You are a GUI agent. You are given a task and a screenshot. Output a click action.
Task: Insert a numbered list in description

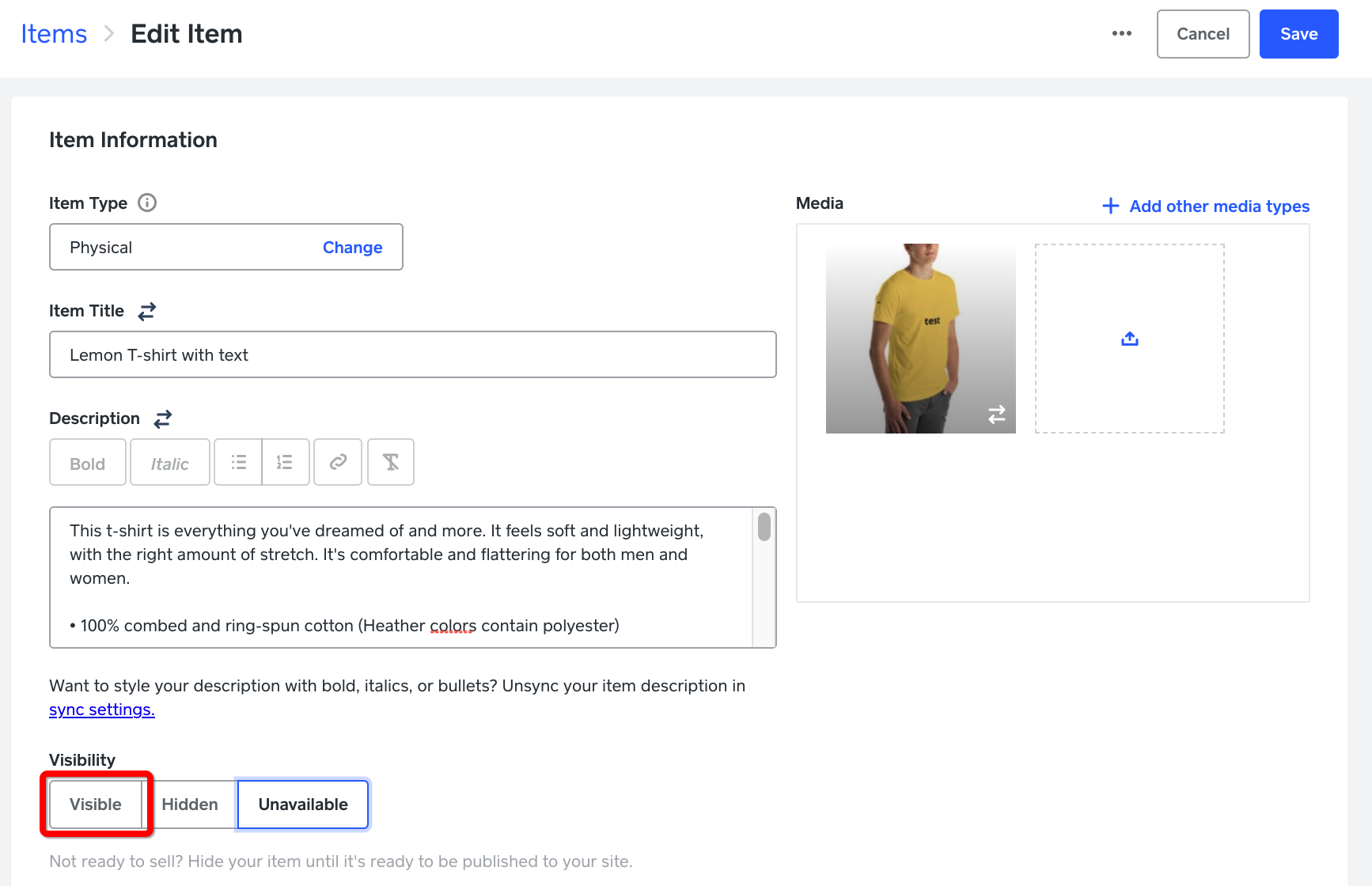(x=285, y=463)
